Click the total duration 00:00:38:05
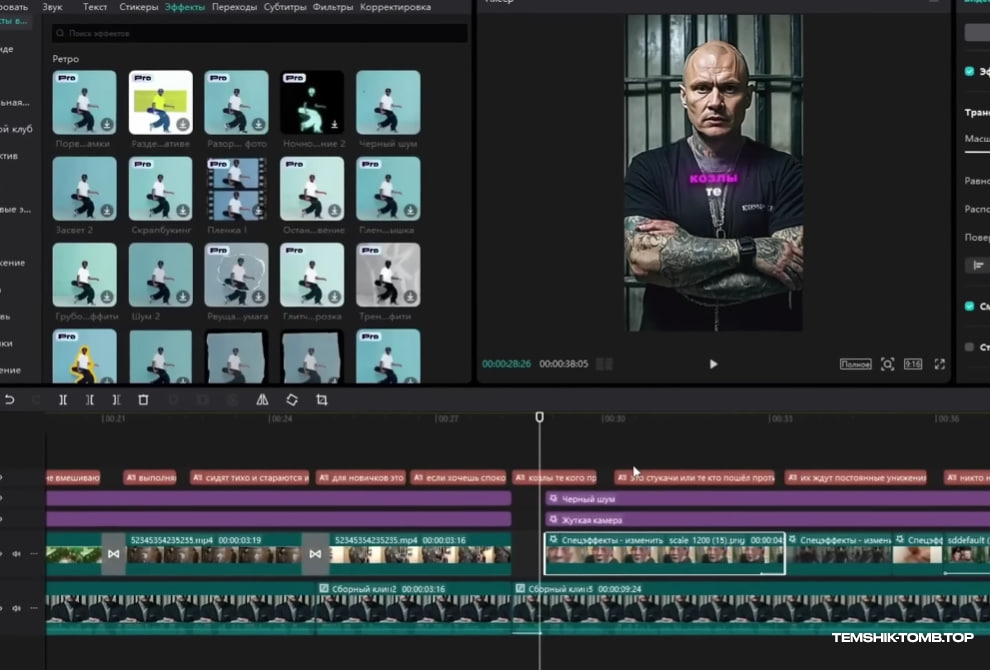The height and width of the screenshot is (670, 990). point(563,364)
